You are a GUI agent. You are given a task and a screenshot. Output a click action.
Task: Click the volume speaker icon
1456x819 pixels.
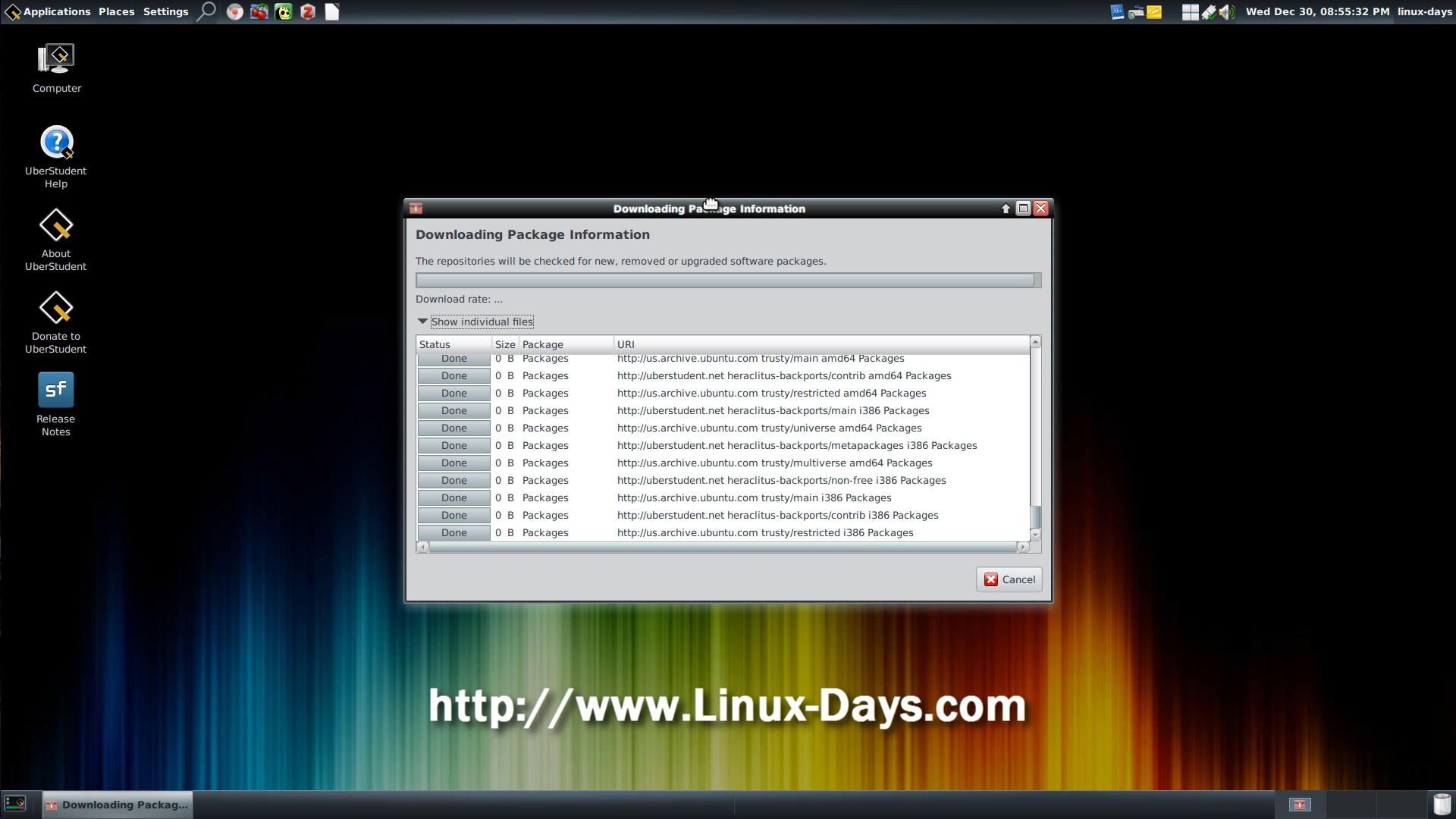pos(1227,11)
